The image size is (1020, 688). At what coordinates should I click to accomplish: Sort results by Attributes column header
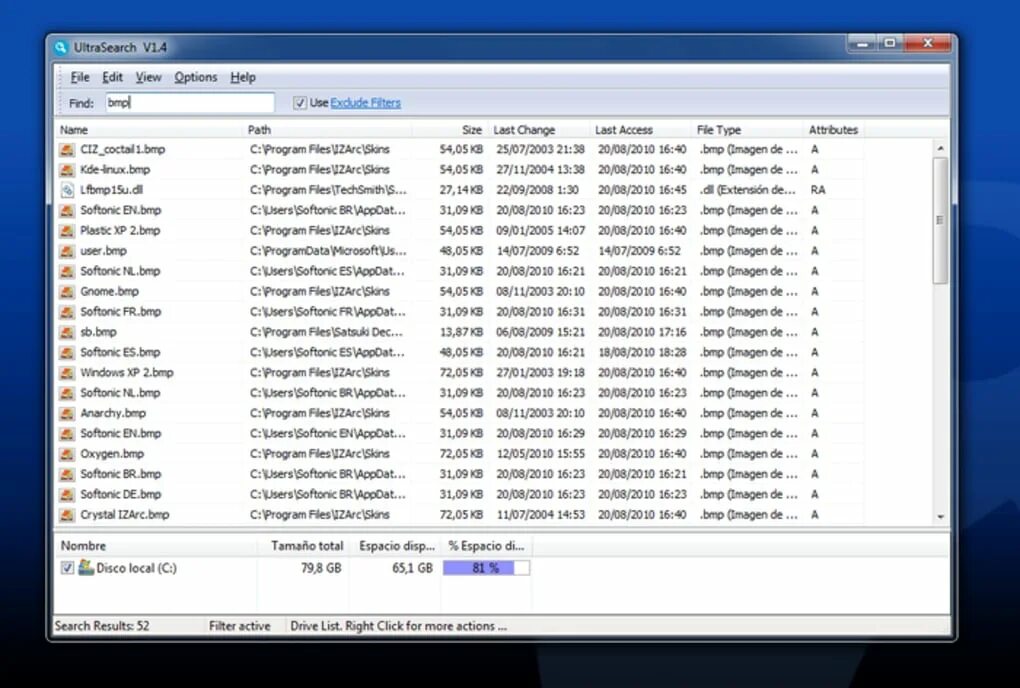tap(834, 129)
